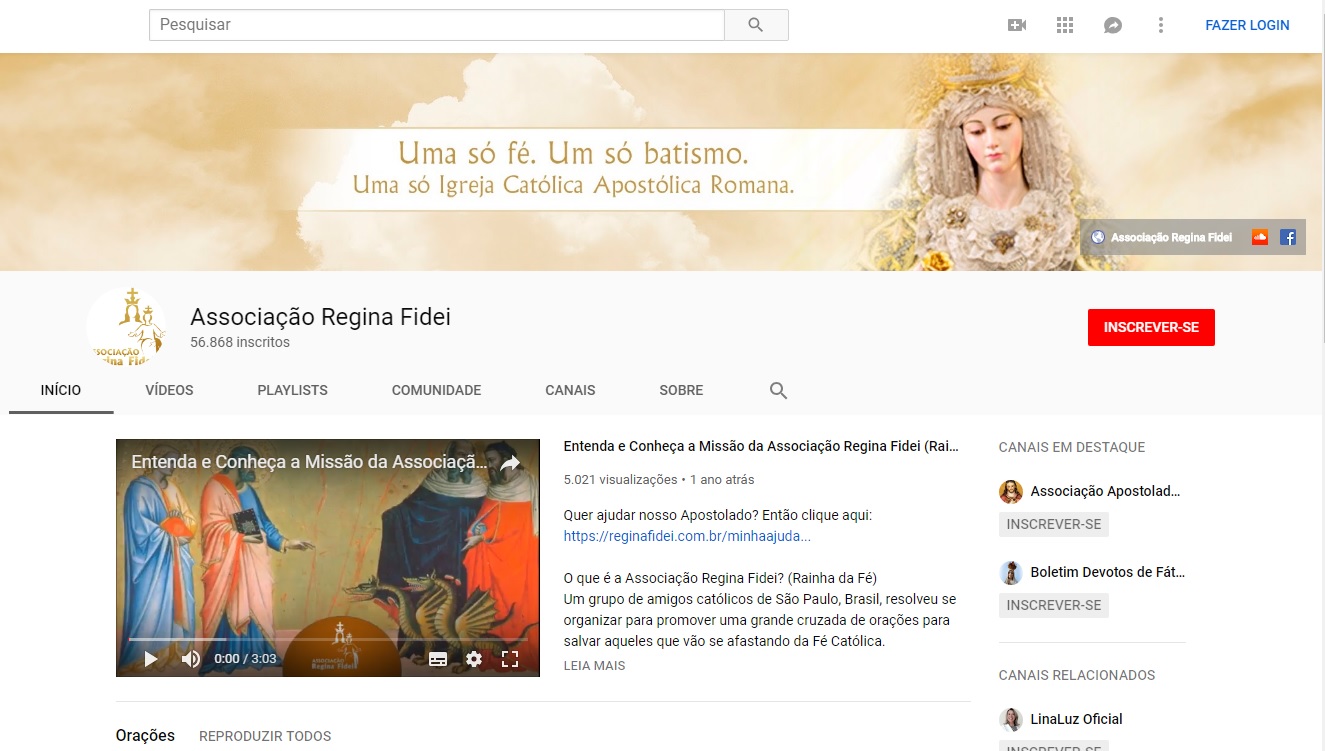
Task: Click the Associação Regina Fidei channel title
Action: 321,317
